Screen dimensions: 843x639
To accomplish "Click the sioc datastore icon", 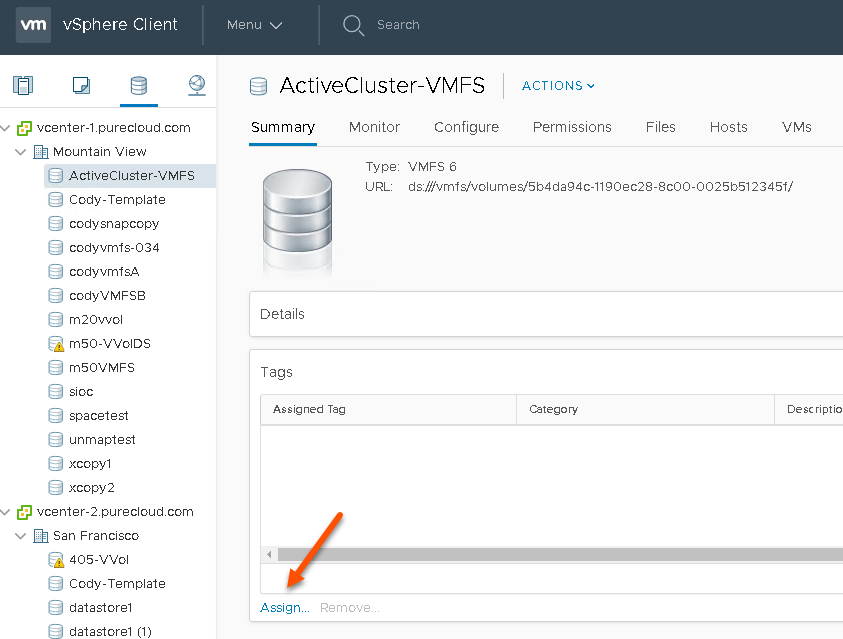I will 56,392.
